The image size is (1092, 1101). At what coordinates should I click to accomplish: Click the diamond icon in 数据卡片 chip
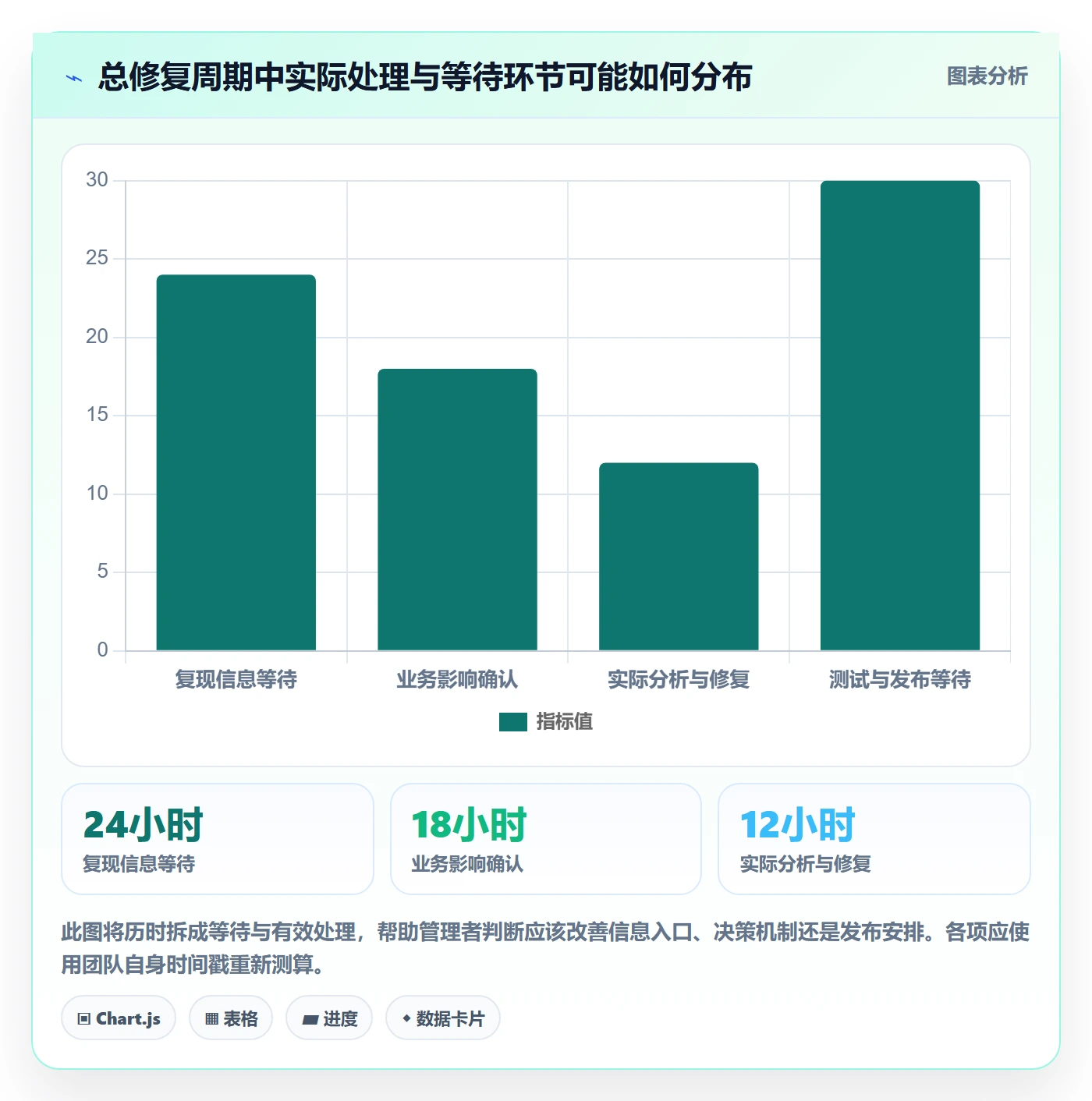click(x=406, y=1018)
